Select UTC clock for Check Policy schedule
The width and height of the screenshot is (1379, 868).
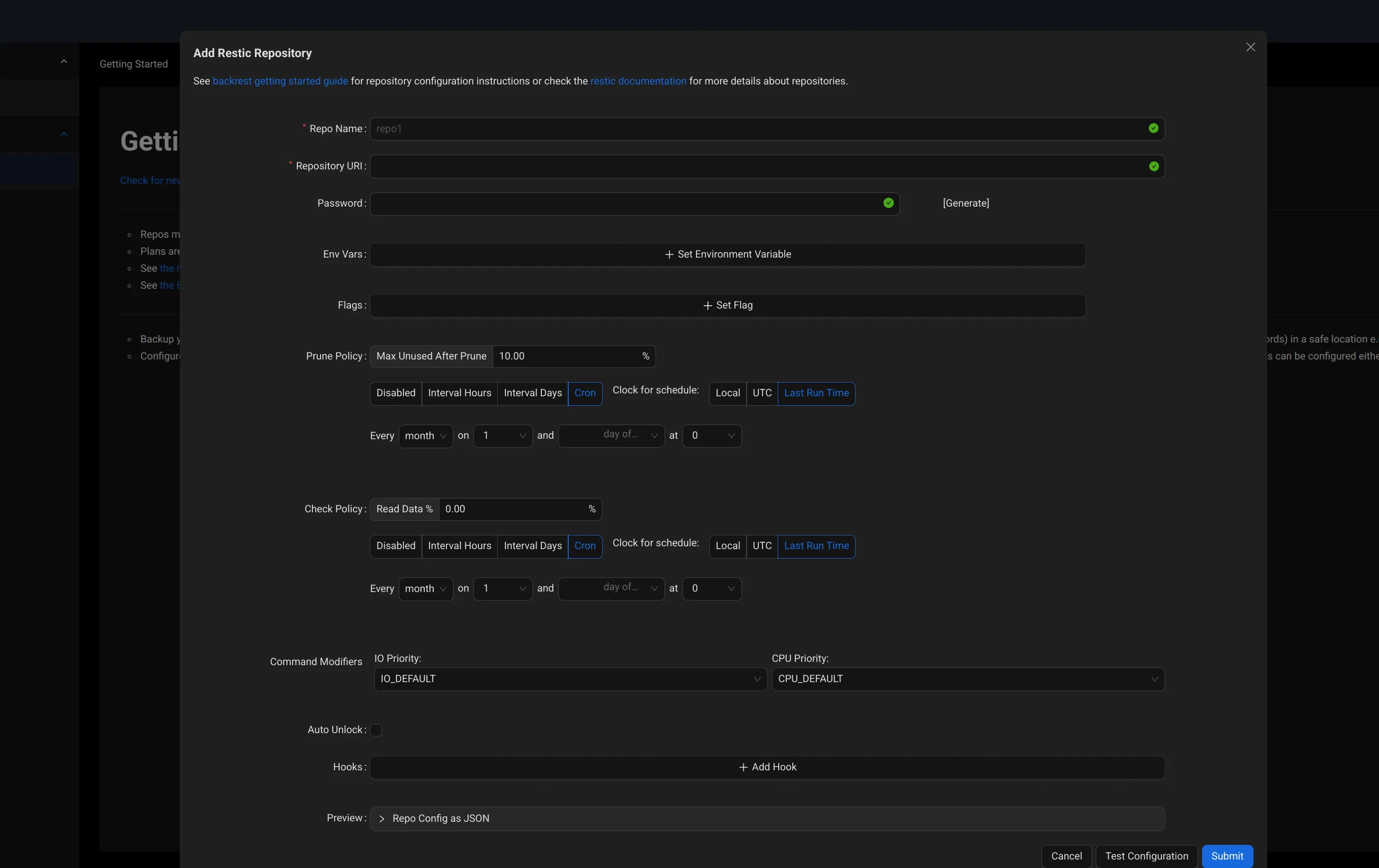762,546
